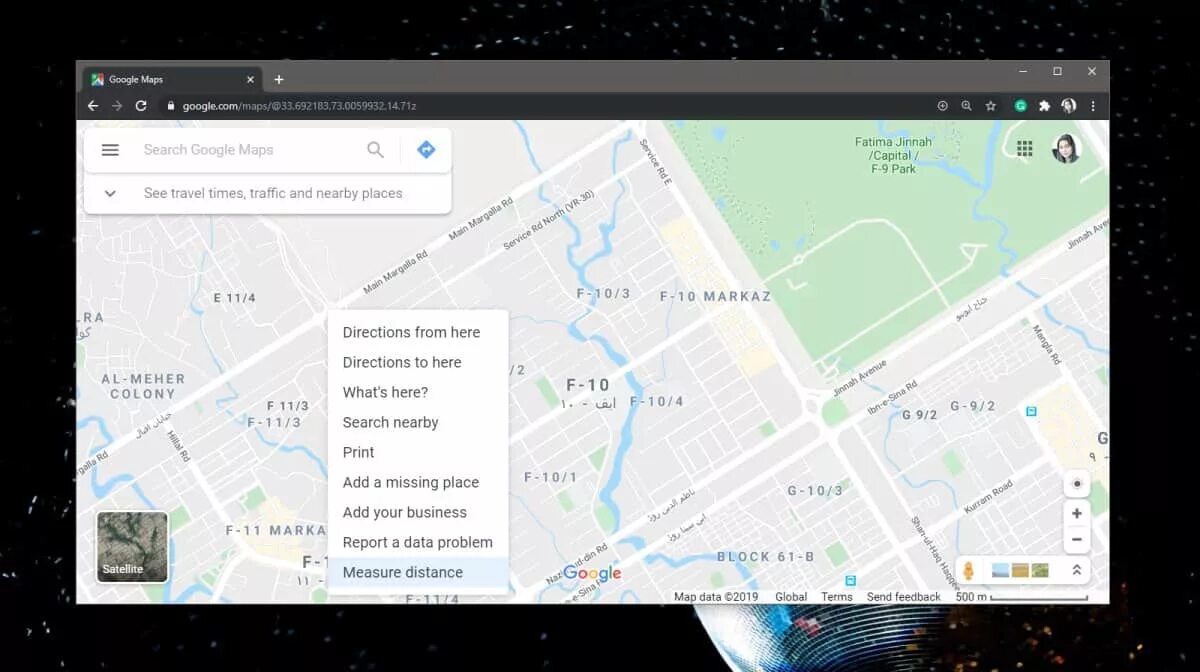
Task: Open Grammarly extension icon
Action: 1021,106
